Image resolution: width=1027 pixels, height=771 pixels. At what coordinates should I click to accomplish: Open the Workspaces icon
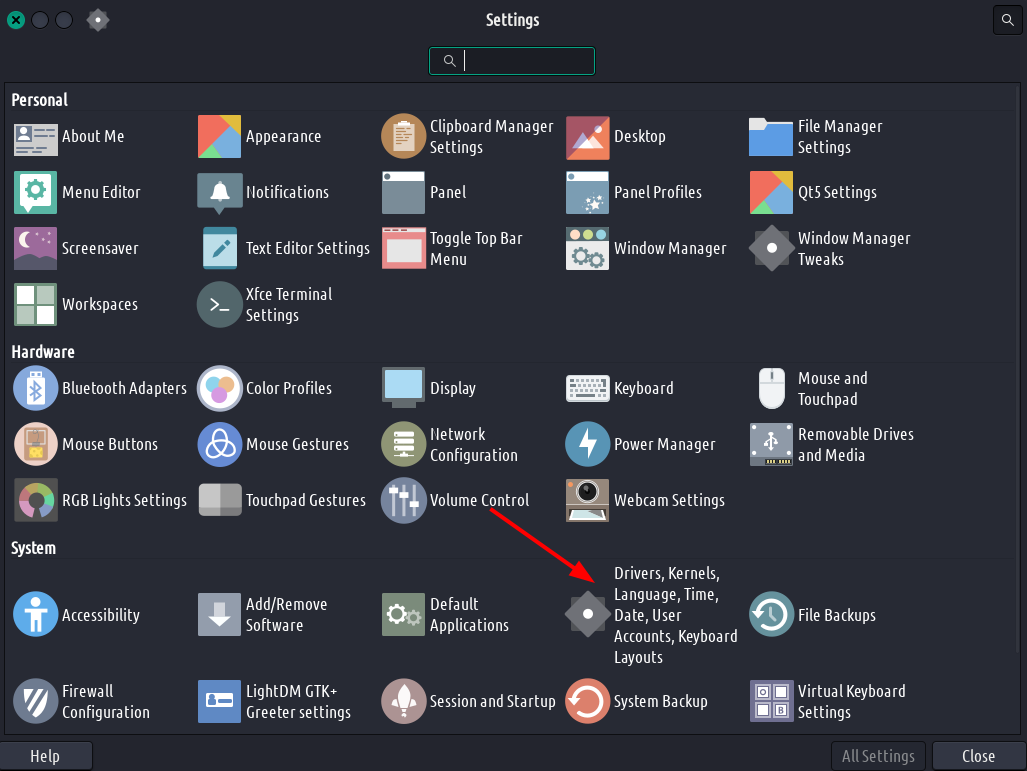tap(35, 305)
